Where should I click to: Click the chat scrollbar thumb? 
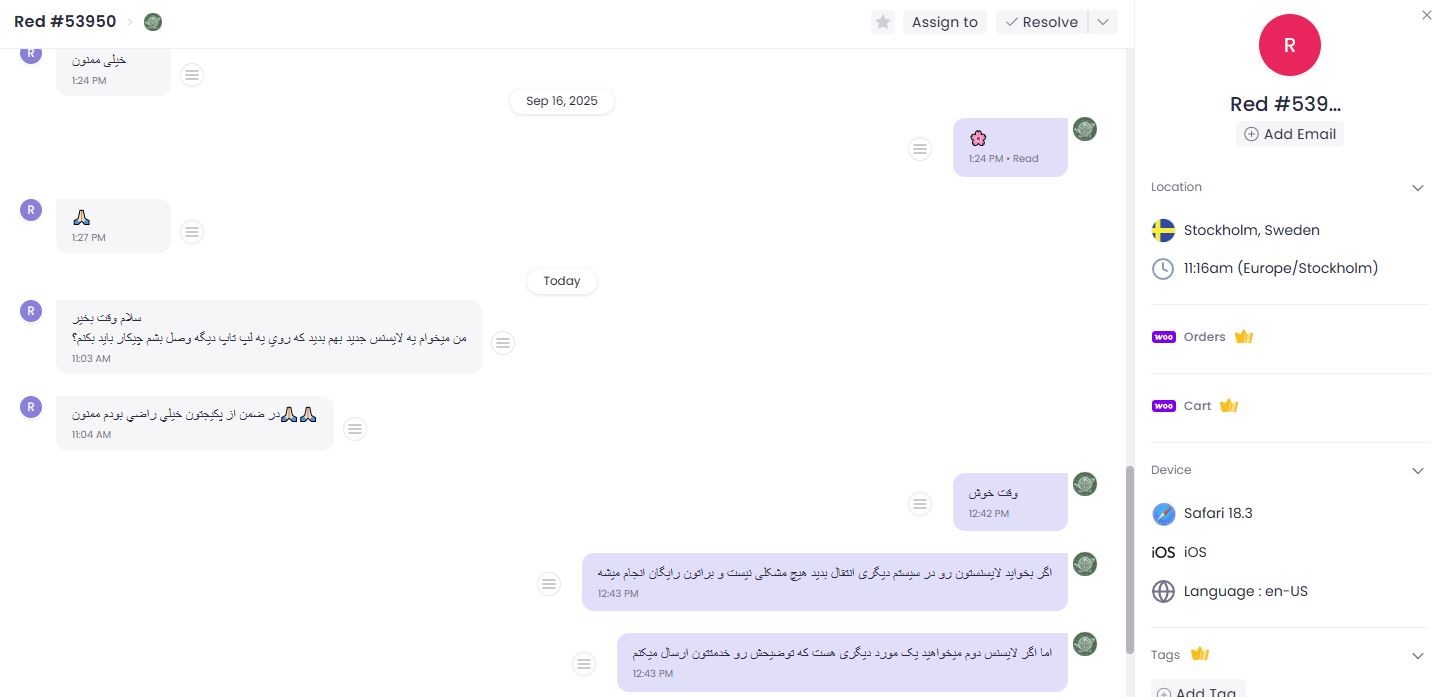(1130, 560)
